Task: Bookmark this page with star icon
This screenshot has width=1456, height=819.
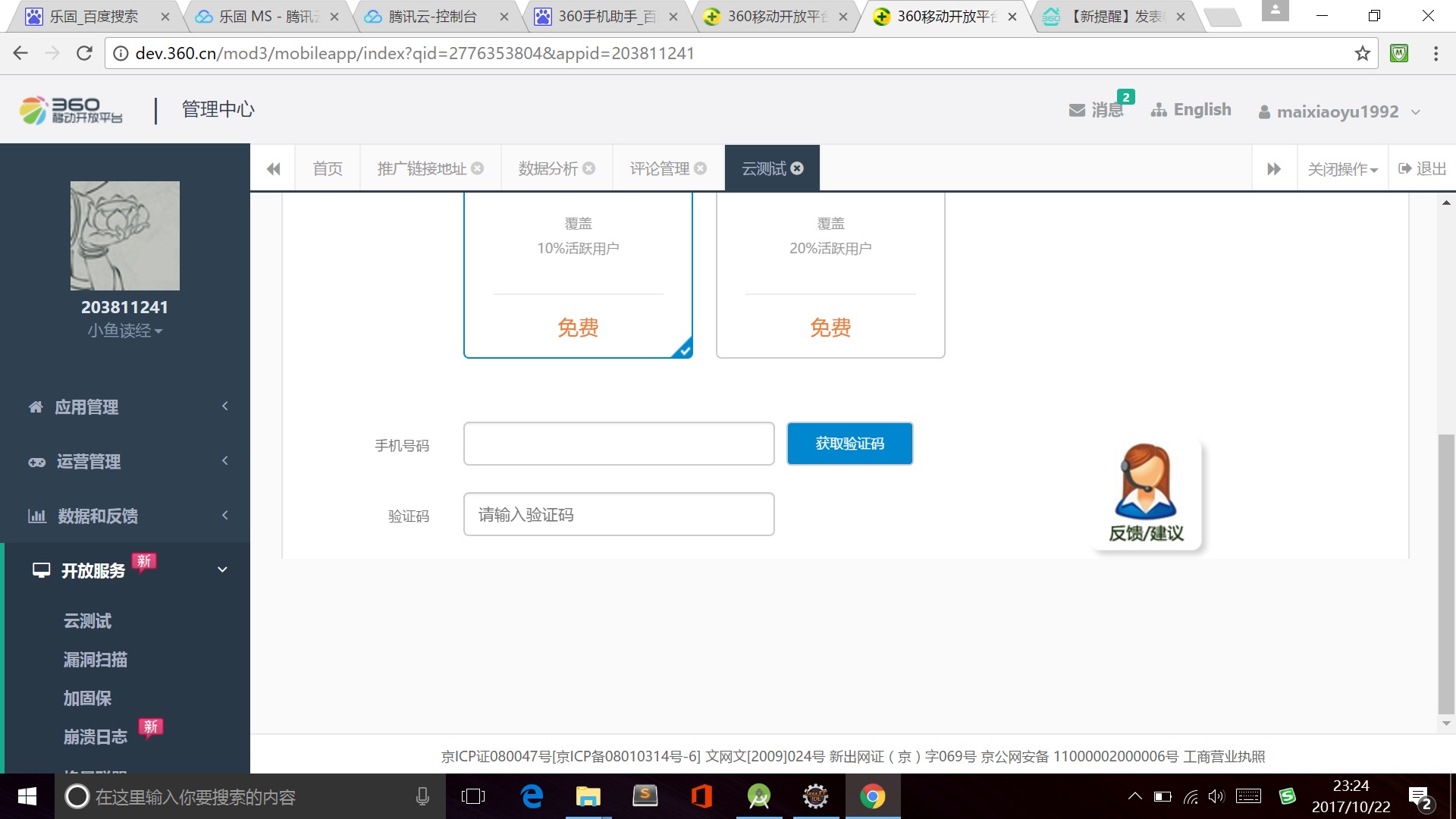Action: pyautogui.click(x=1362, y=53)
